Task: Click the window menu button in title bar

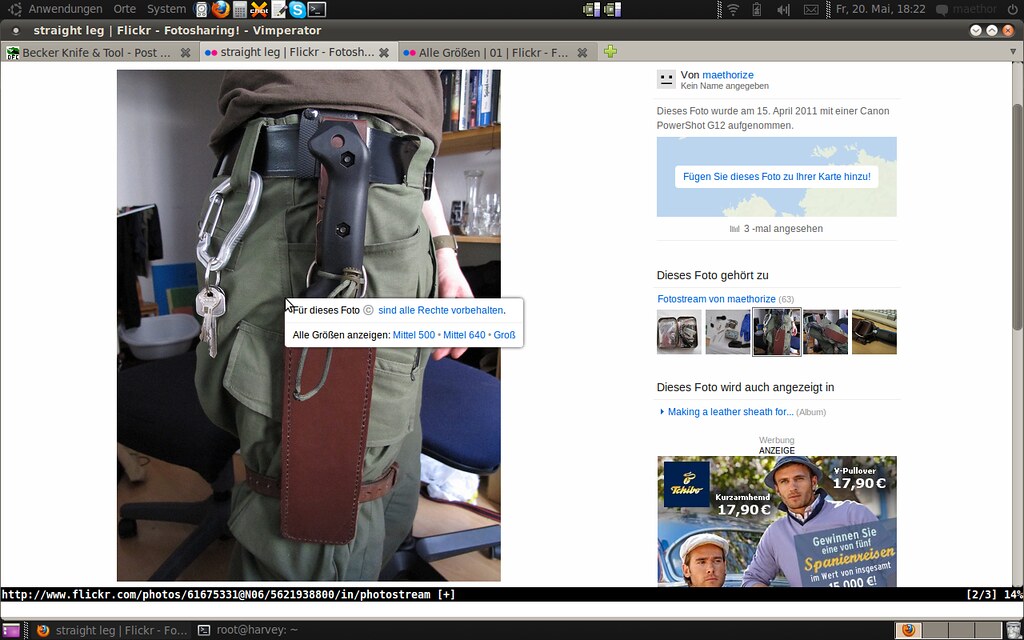Action: [16, 30]
